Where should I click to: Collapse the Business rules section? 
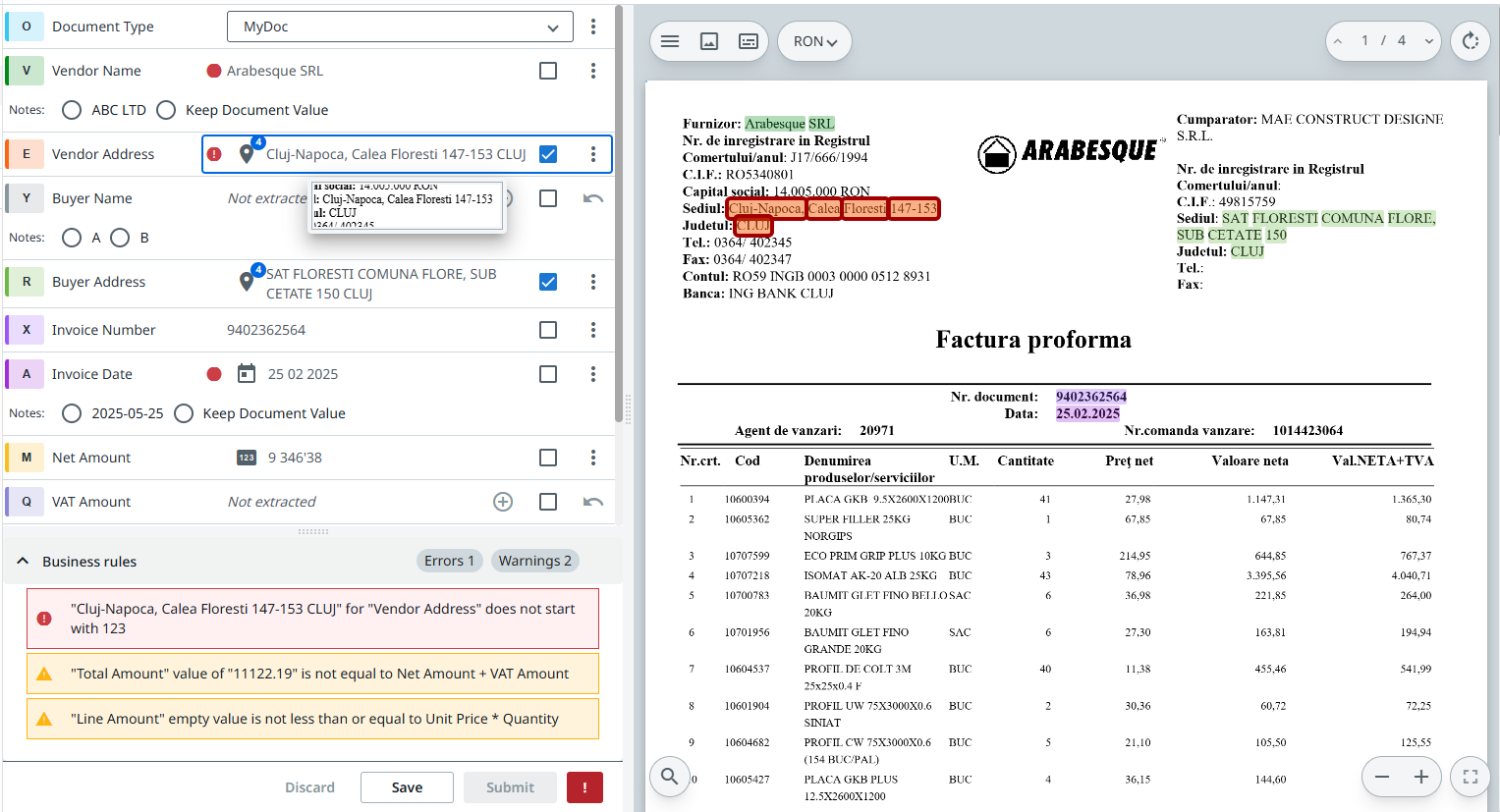pyautogui.click(x=23, y=562)
